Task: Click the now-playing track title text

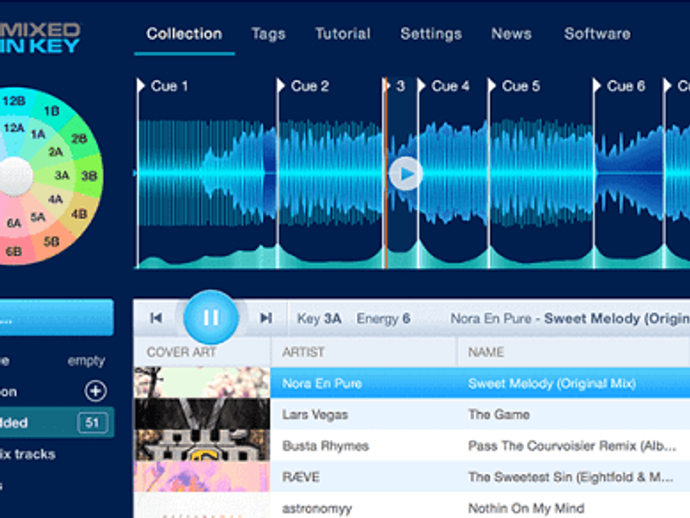Action: coord(570,318)
